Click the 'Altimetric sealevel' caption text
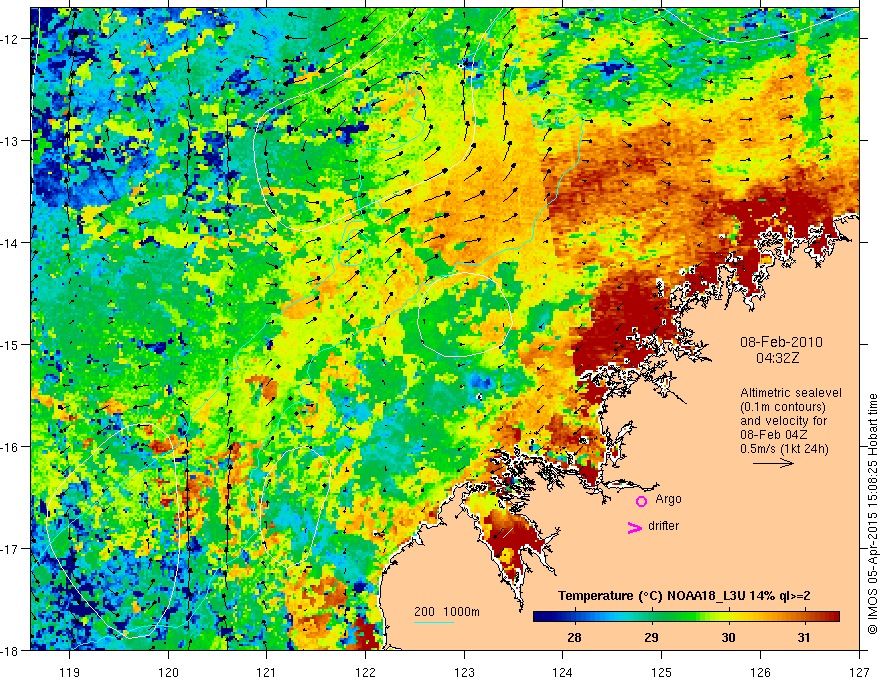Viewport: 880px width, 680px height. point(791,393)
